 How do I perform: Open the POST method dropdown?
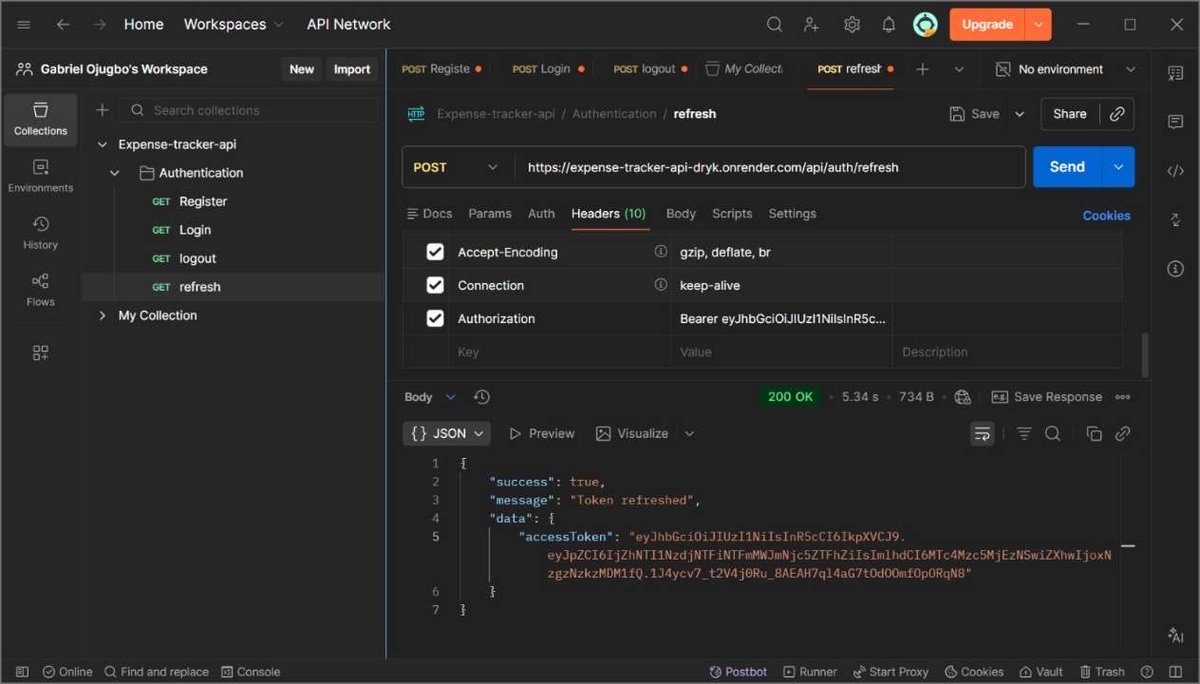pyautogui.click(x=458, y=167)
